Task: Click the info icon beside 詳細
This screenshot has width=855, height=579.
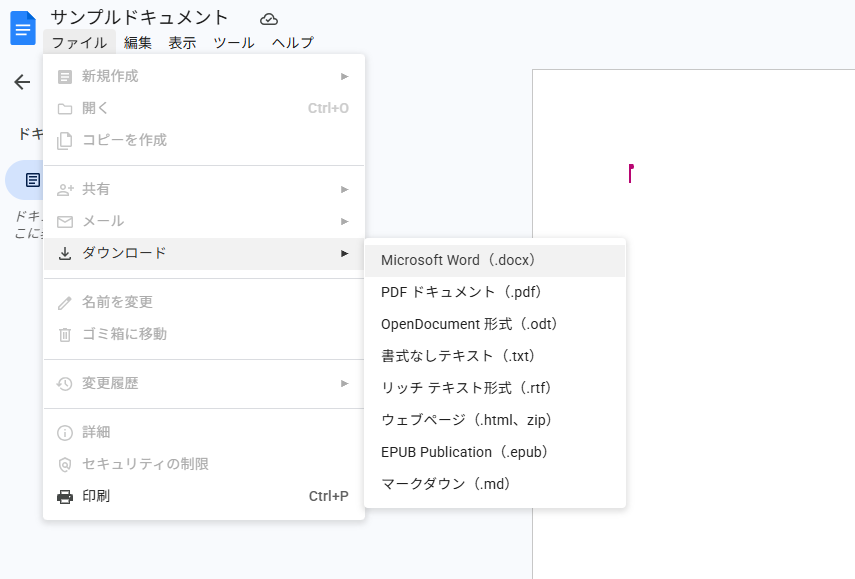Action: tap(65, 432)
